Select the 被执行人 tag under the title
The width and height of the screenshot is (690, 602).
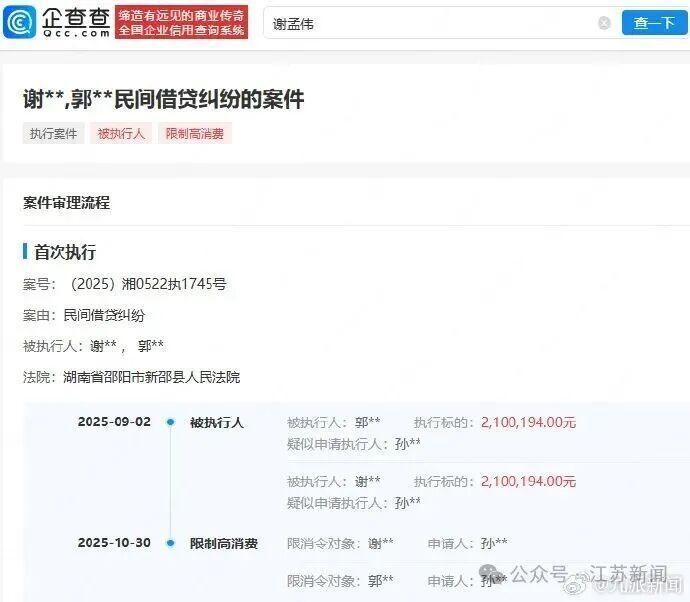pos(121,133)
